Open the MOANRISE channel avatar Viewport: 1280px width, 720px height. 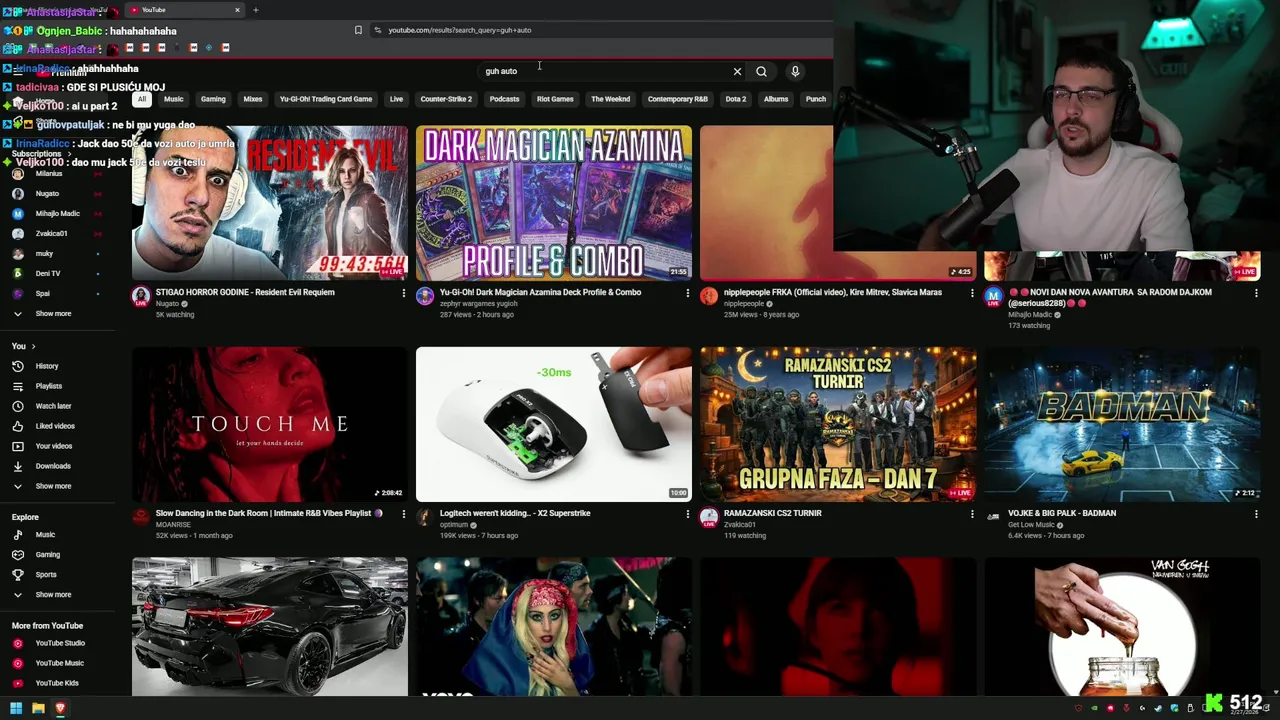pos(140,517)
